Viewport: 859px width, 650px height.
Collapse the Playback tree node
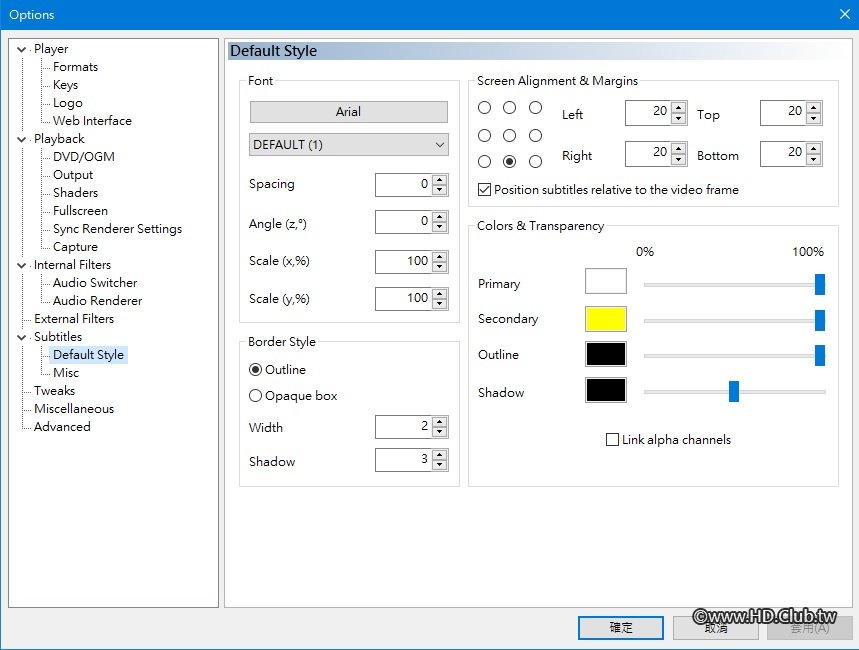(x=21, y=139)
